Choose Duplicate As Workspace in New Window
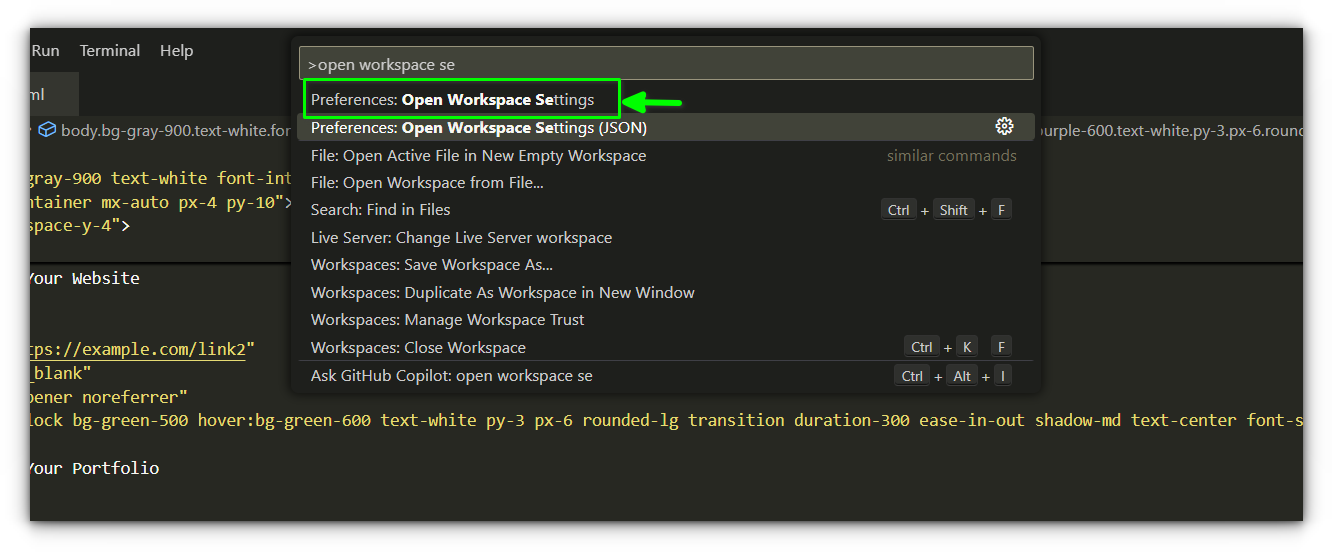Viewport: 1333px width, 553px height. click(502, 293)
